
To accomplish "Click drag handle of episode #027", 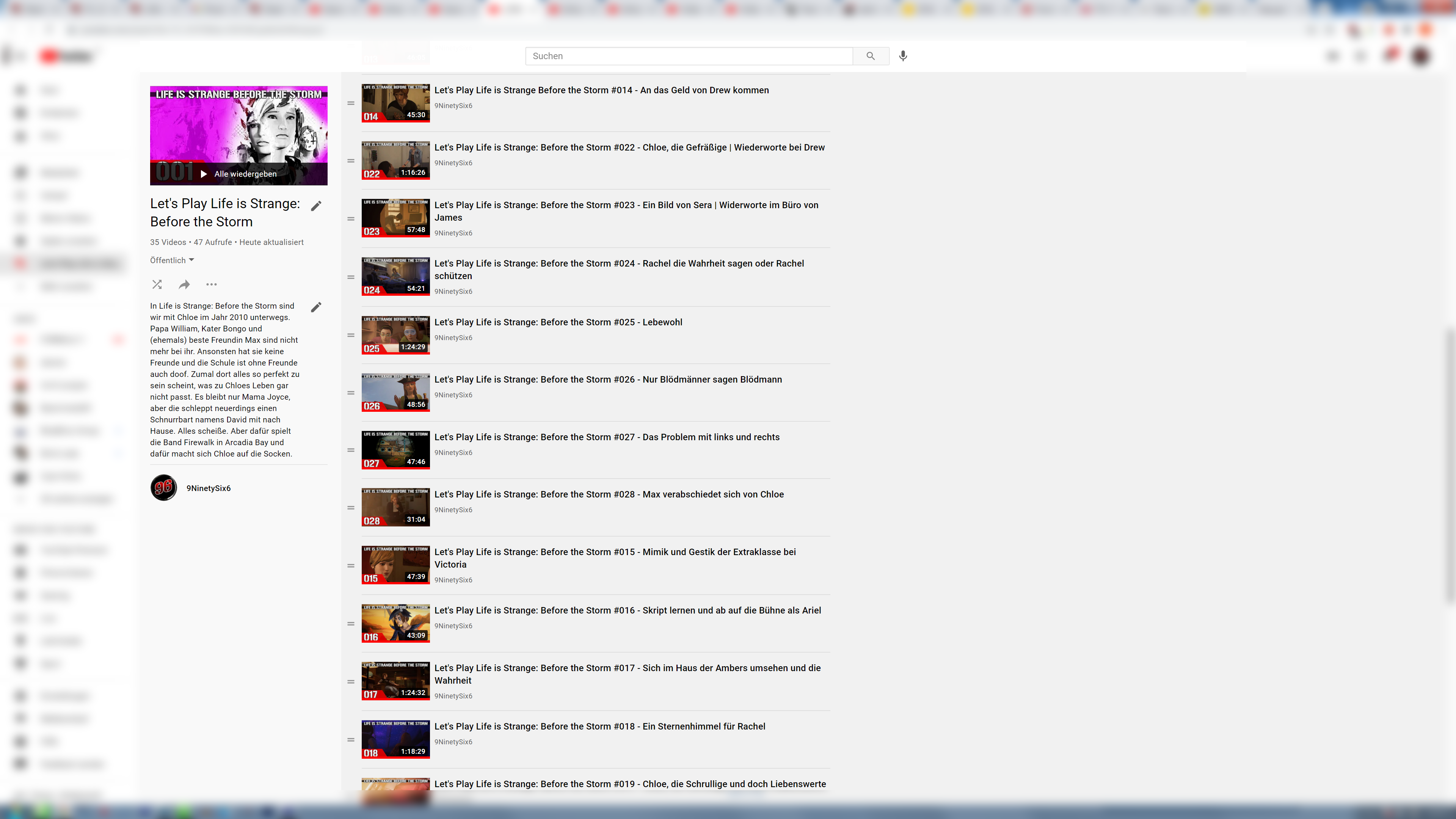I will click(351, 450).
